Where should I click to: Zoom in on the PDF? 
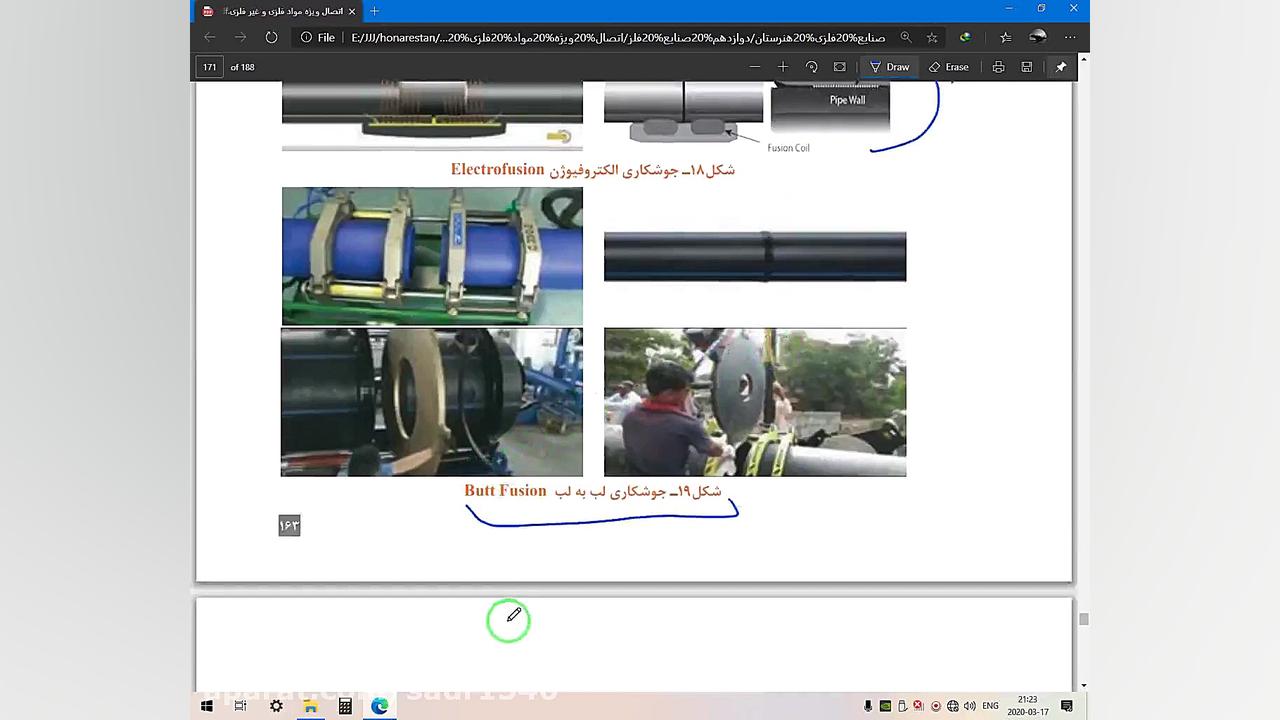(x=783, y=67)
